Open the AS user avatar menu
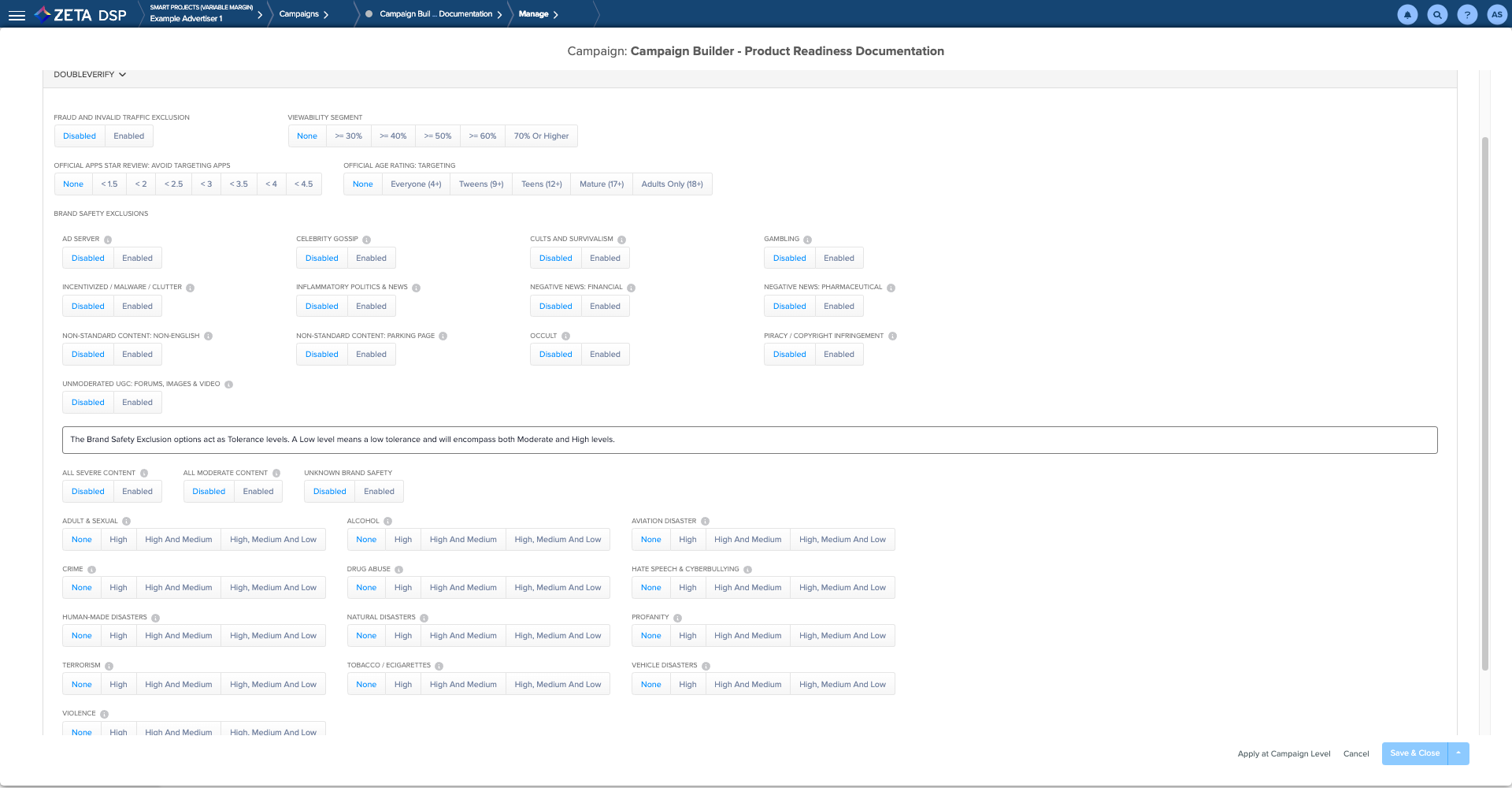 coord(1496,15)
